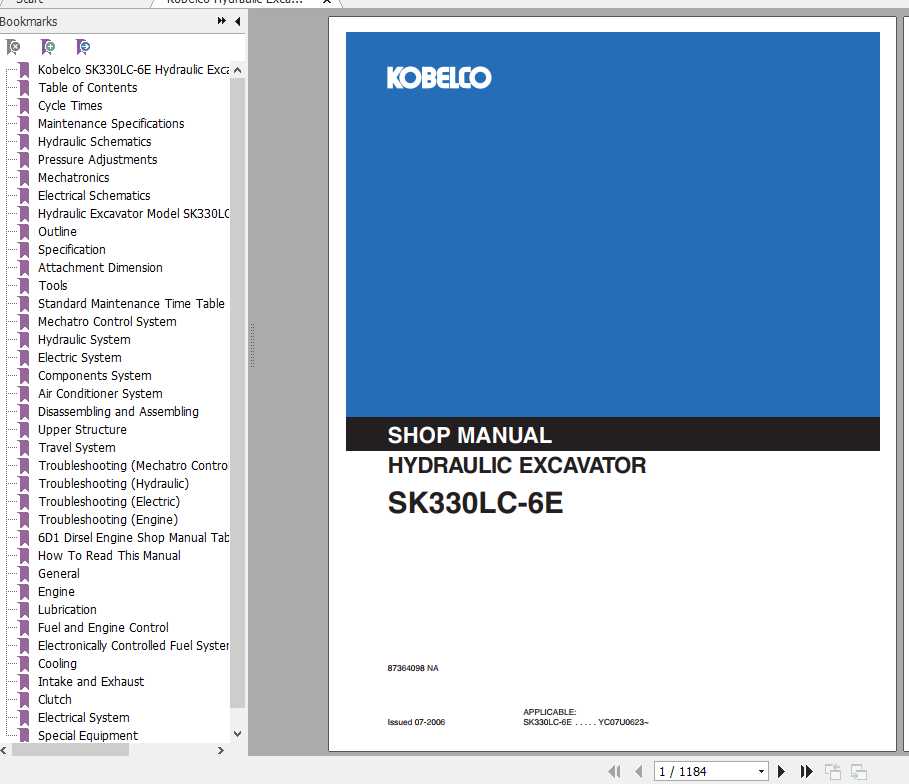Open Electronically Controlled Fuel System bookmark

pos(133,645)
